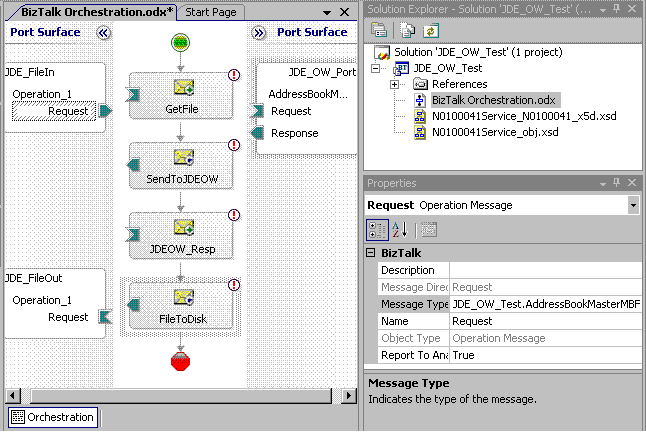Click the port connector on SendToJDEOW shape
The width and height of the screenshot is (646, 432).
pyautogui.click(x=133, y=165)
